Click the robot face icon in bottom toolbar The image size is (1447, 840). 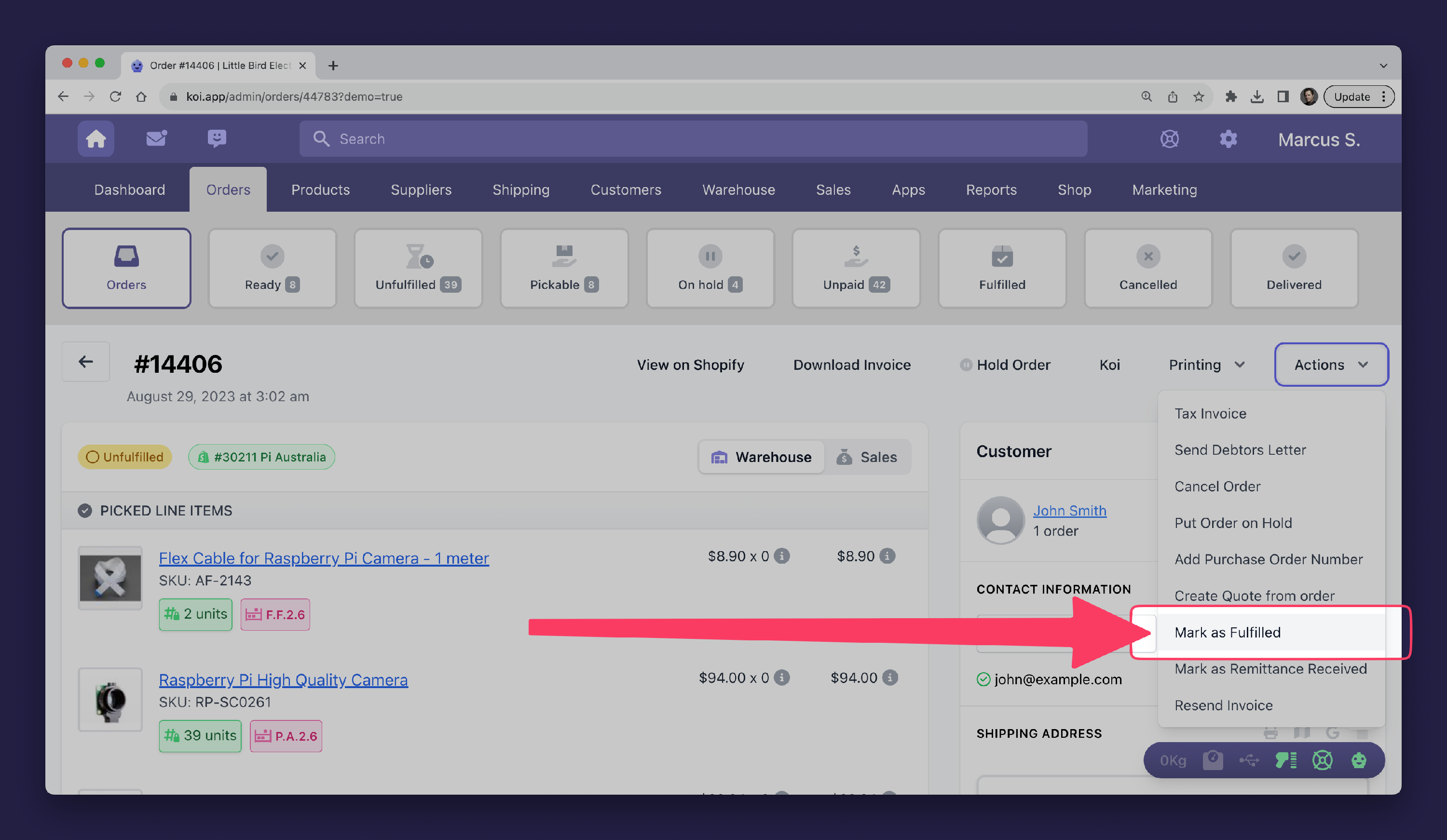click(1359, 760)
